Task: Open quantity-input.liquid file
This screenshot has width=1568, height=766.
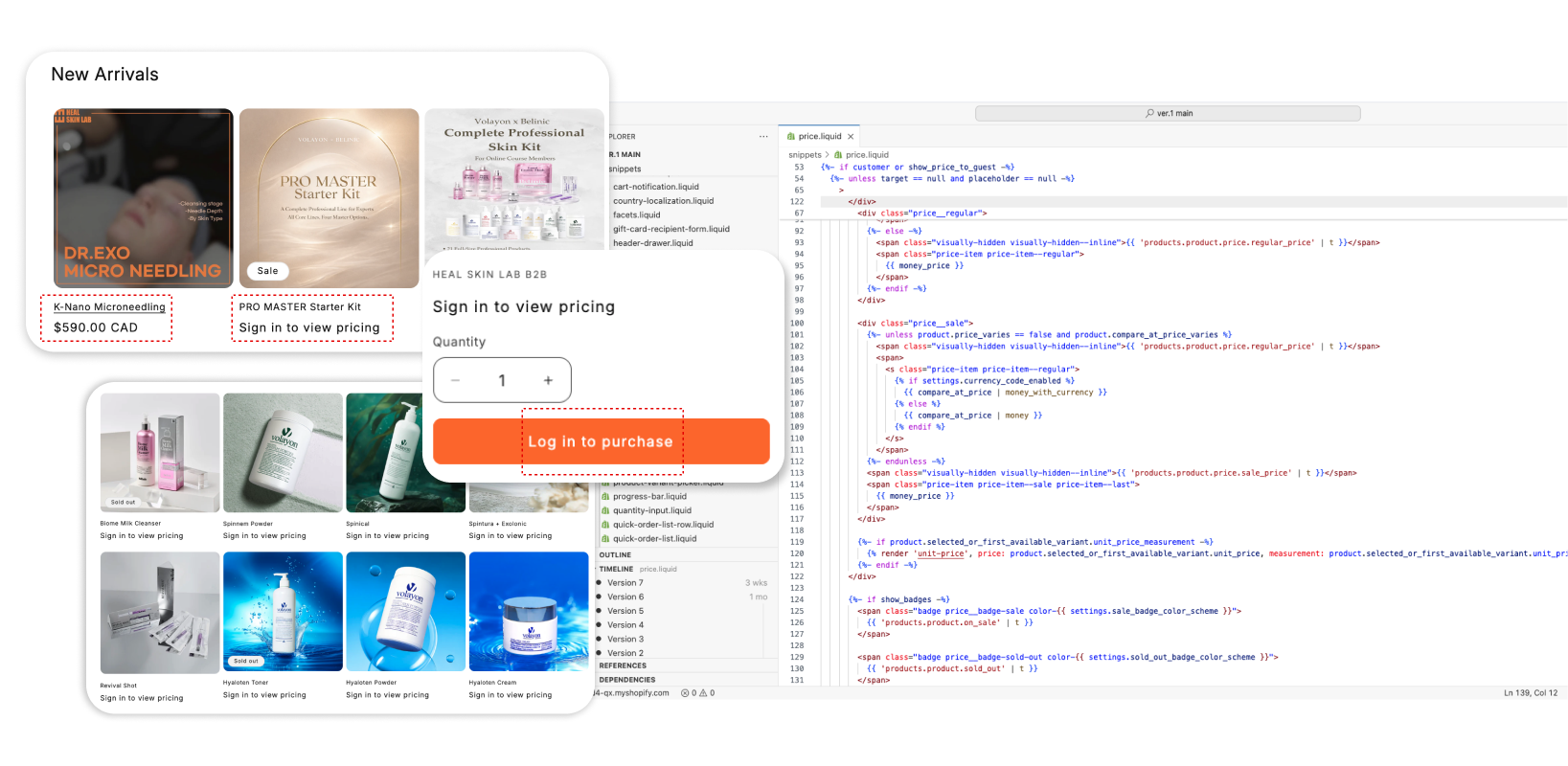Action: coord(651,510)
